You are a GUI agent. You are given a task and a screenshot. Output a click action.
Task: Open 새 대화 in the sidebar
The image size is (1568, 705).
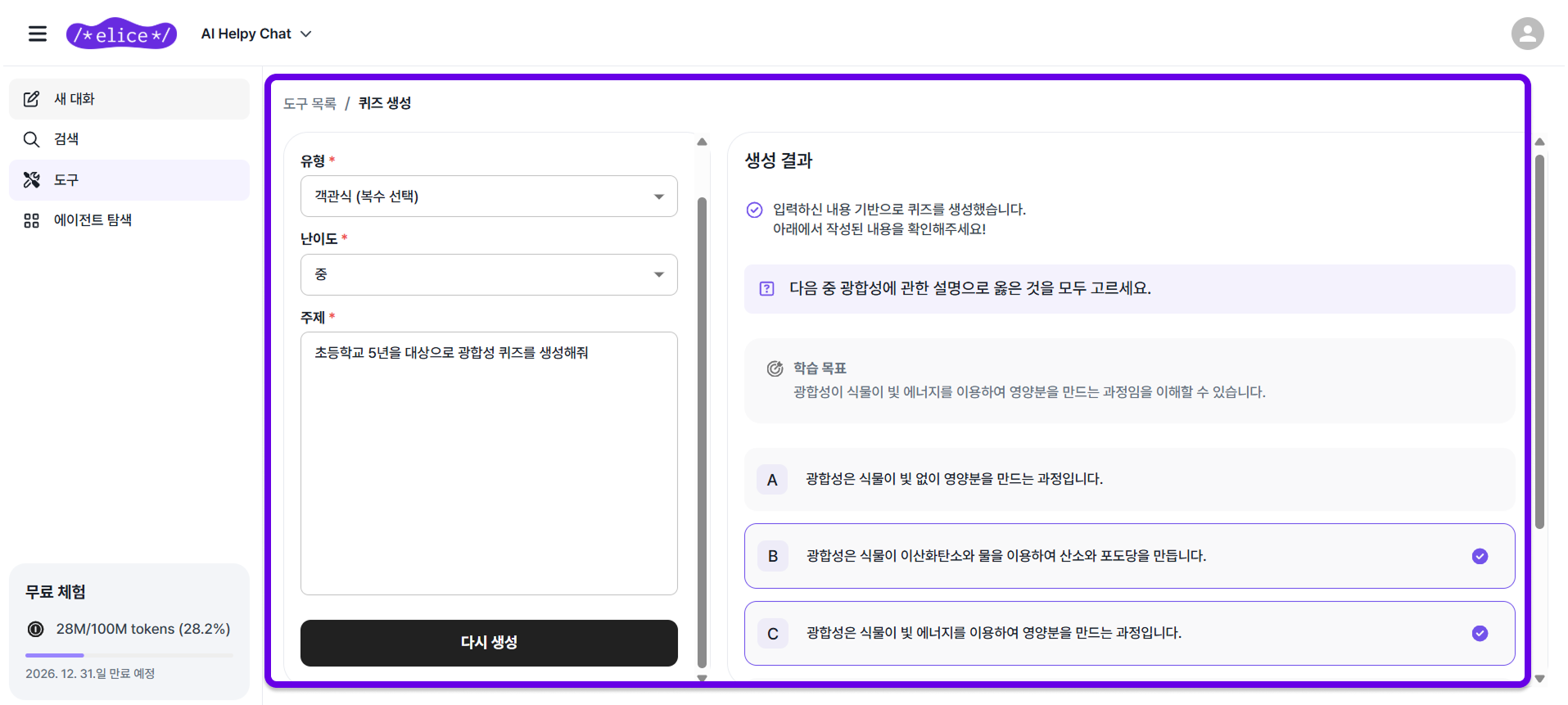pos(75,99)
